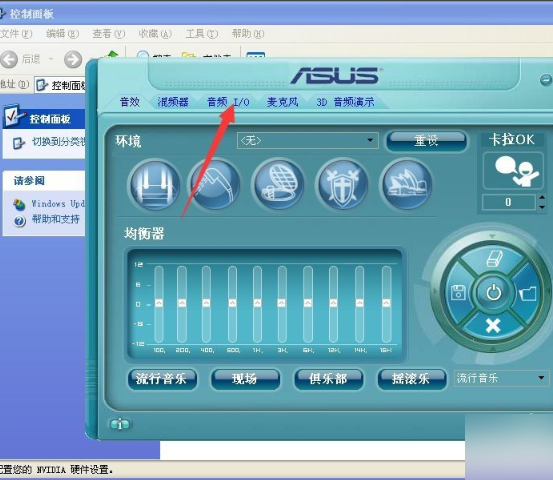Click the Help and Support question icon
Screen dimensions: 553x480
20,221
